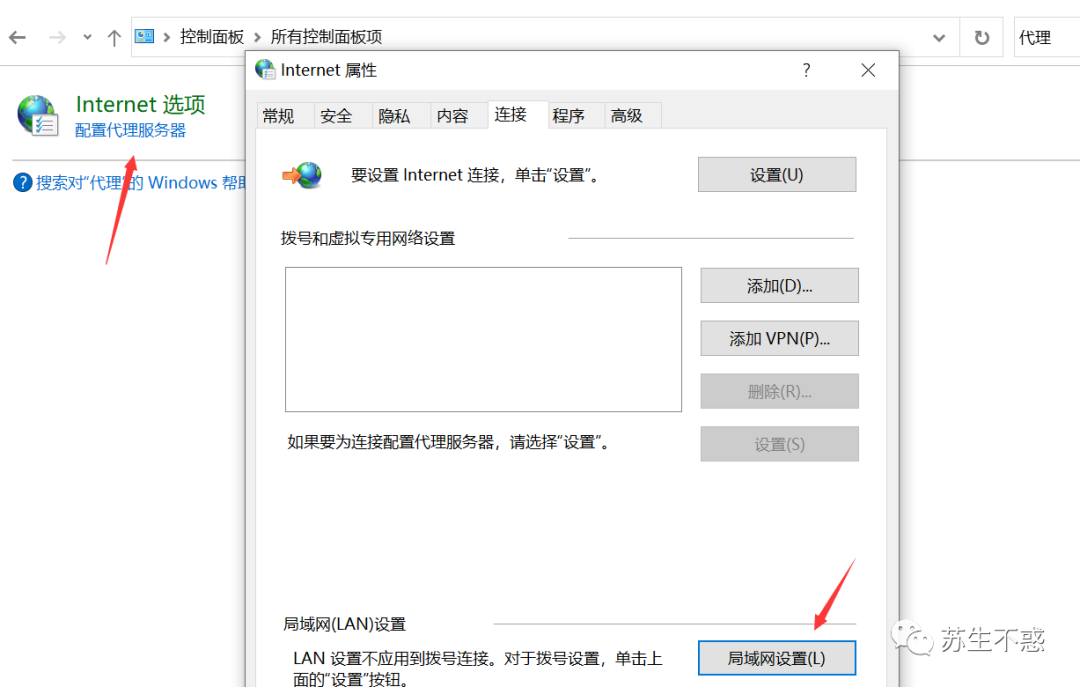Screen dimensions: 1080x687
Task: Select 所有控制面板项 in the breadcrumb
Action: point(326,37)
